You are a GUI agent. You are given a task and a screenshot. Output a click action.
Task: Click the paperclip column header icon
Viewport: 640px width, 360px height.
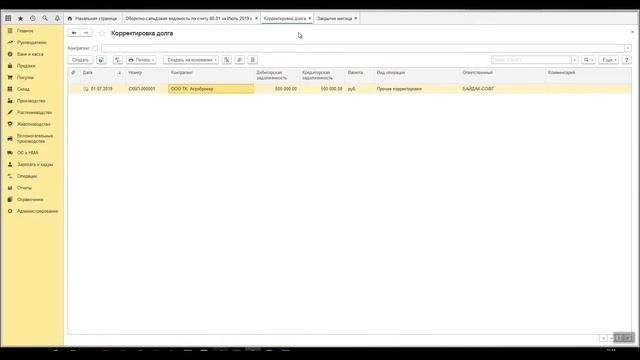pyautogui.click(x=73, y=73)
